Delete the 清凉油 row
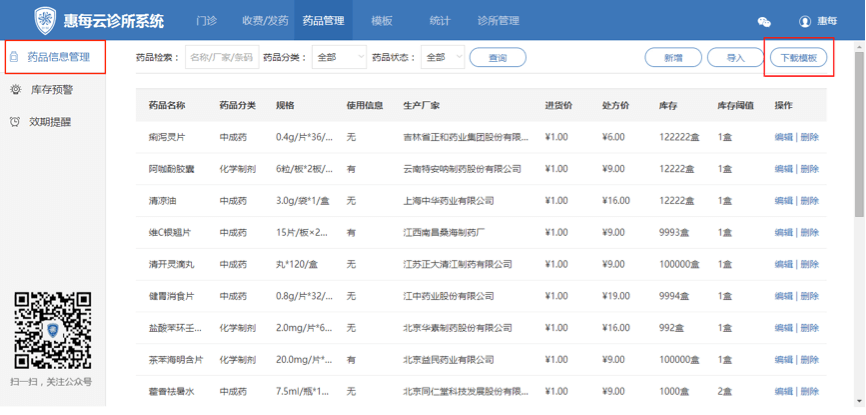 [810, 201]
